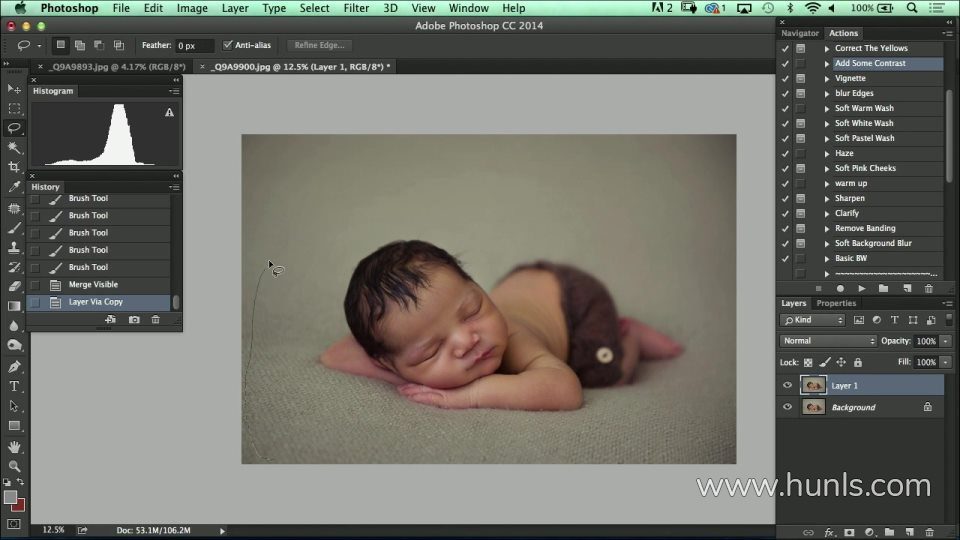The width and height of the screenshot is (960, 540).
Task: Add a layer mask
Action: tap(849, 532)
